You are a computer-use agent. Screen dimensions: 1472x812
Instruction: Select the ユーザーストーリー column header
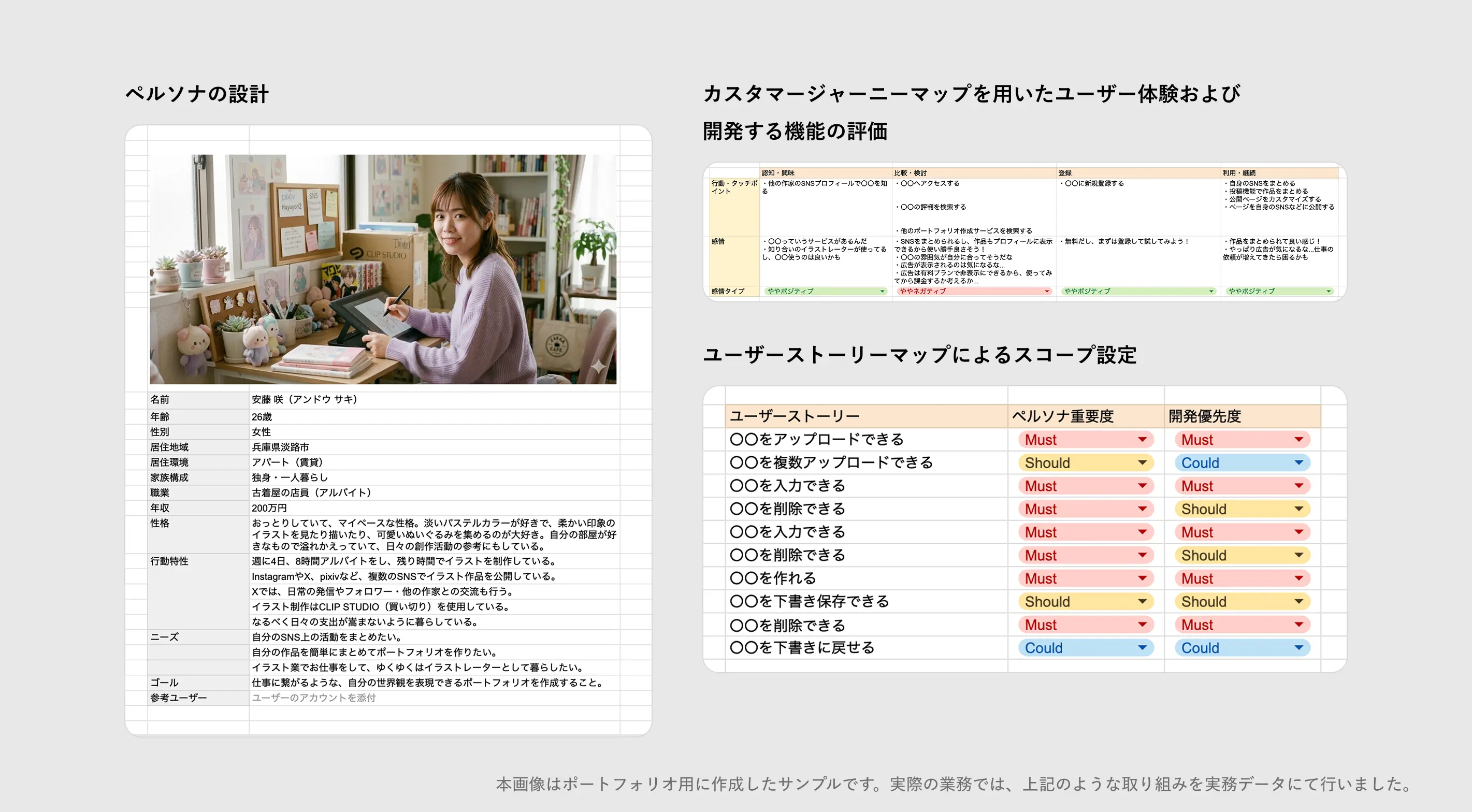pos(867,416)
